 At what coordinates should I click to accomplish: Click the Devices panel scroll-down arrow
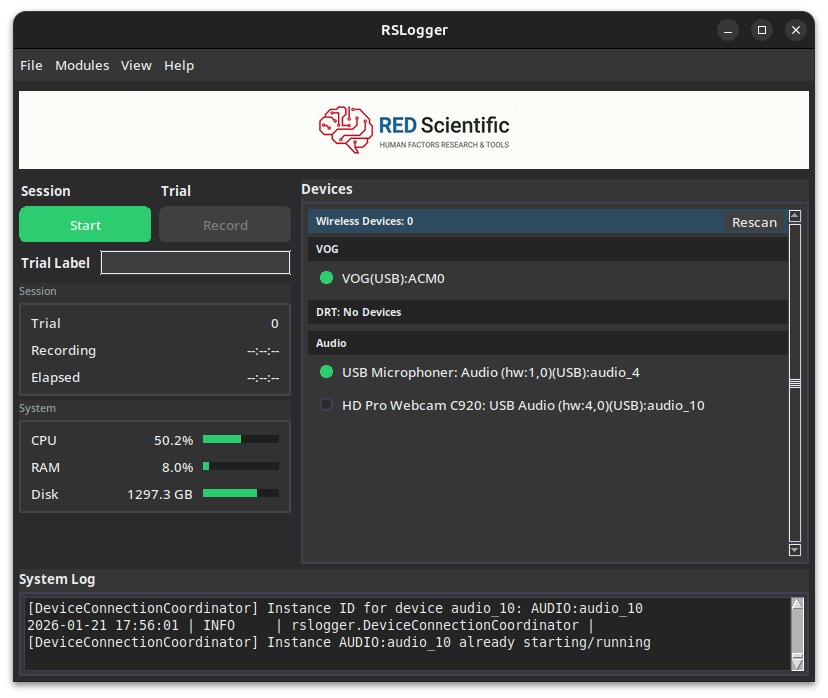[795, 550]
